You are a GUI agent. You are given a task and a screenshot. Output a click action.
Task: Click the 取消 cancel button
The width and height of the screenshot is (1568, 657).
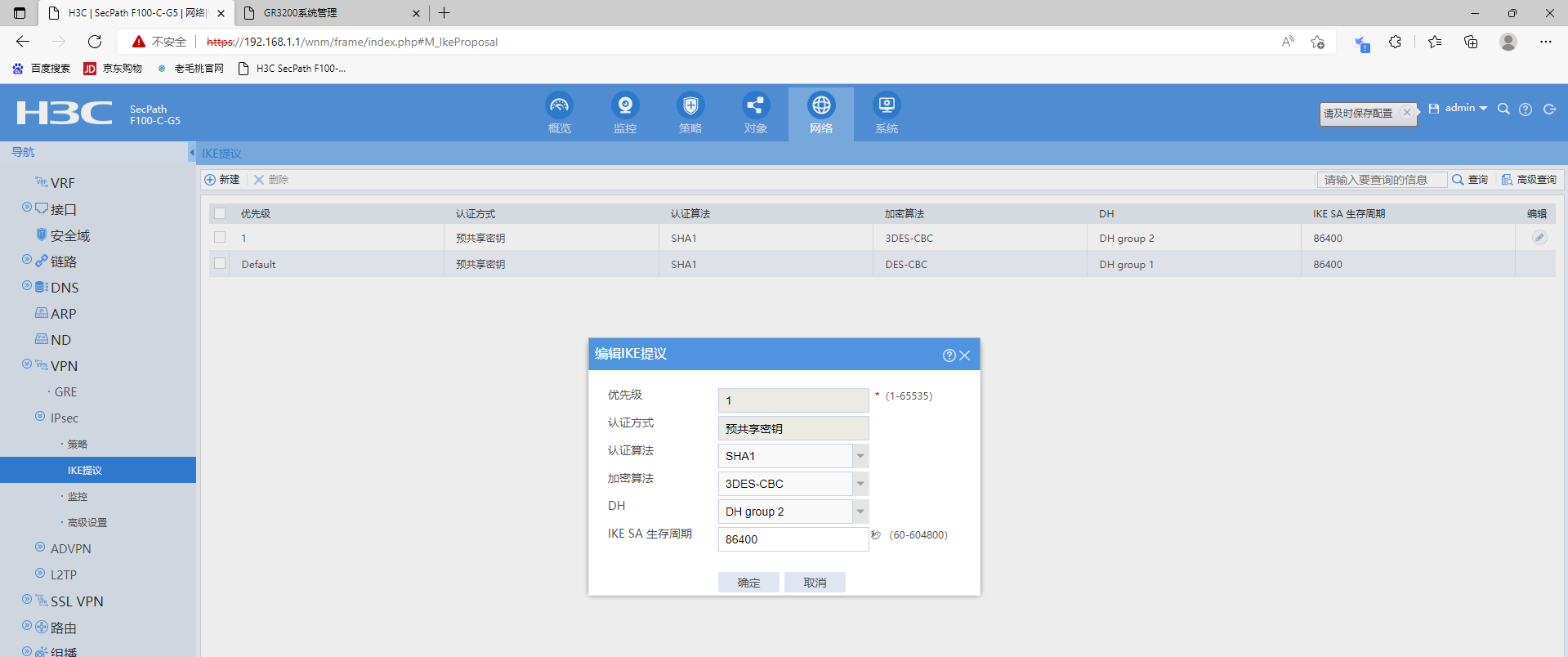815,583
